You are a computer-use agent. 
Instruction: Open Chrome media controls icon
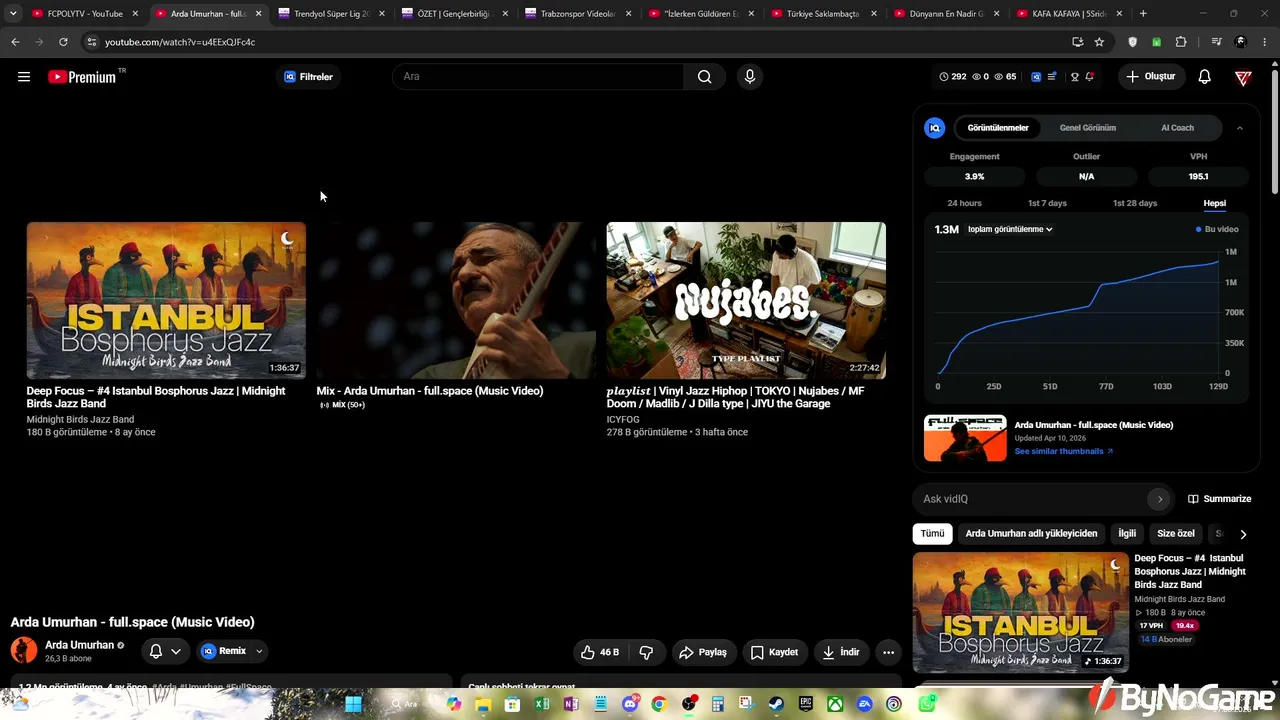point(1216,42)
